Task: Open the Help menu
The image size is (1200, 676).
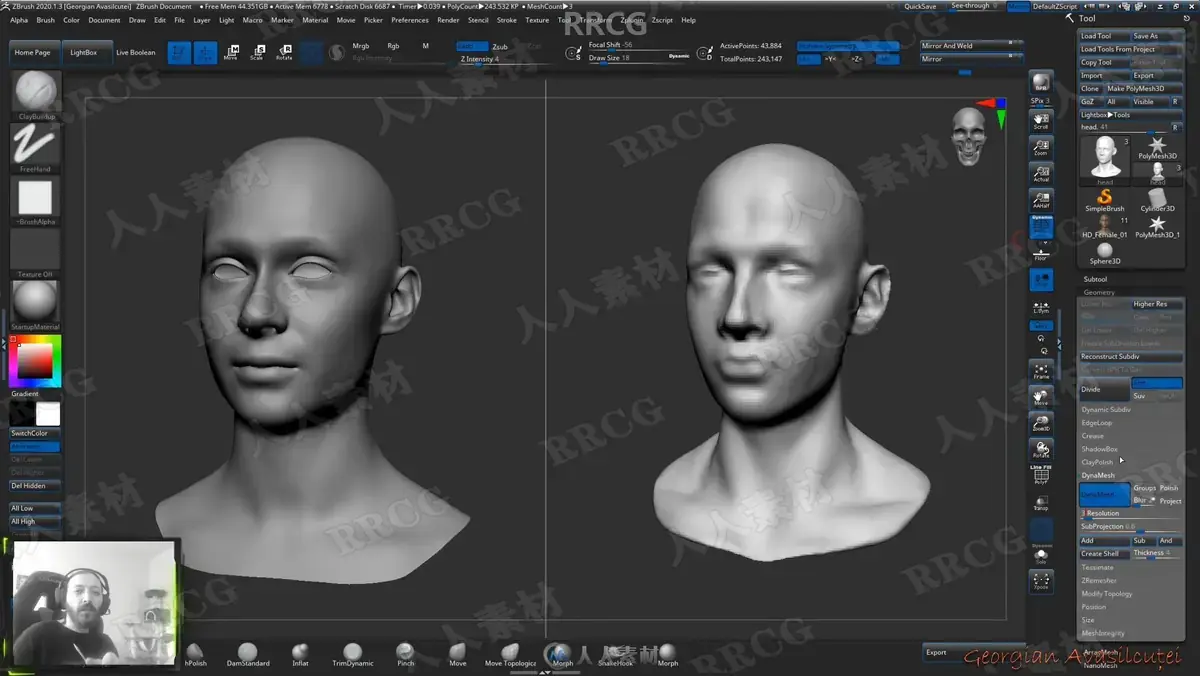Action: click(x=688, y=20)
